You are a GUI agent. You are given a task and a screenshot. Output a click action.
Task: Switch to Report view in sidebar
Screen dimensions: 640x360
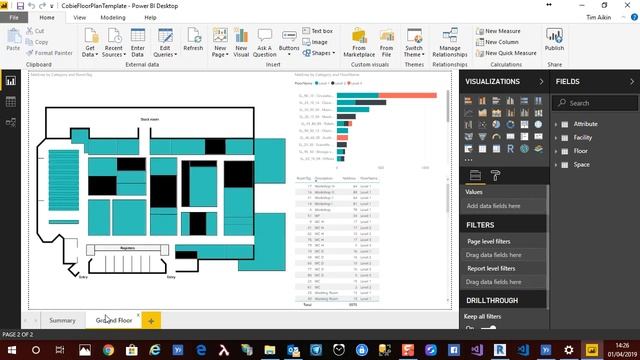[x=11, y=81]
